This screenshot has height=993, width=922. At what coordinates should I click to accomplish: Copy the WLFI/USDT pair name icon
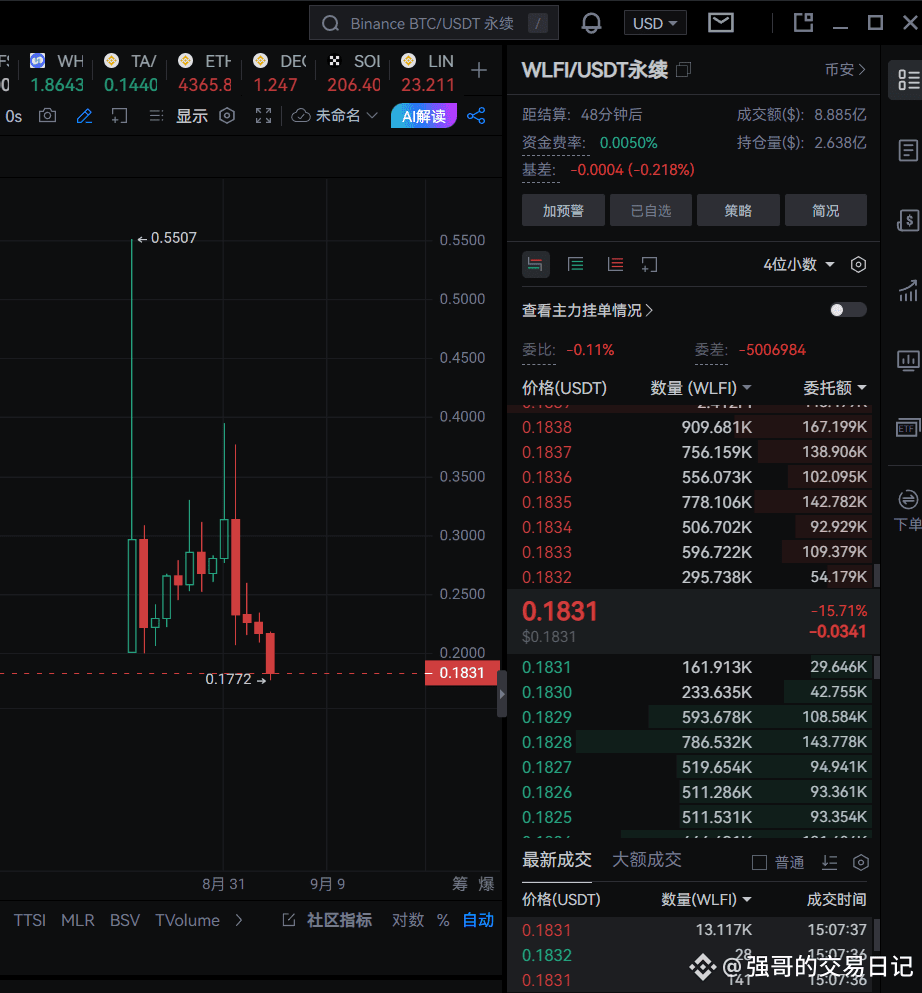point(683,70)
